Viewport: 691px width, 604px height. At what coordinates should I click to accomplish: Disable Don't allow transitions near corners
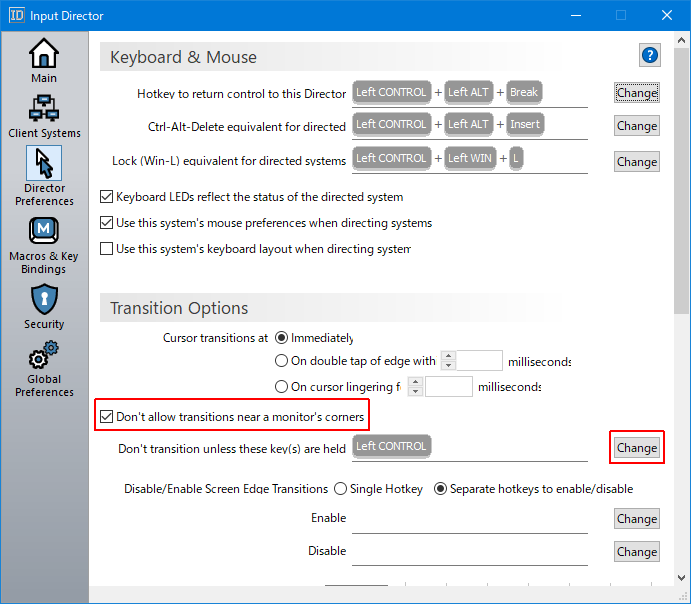(108, 416)
